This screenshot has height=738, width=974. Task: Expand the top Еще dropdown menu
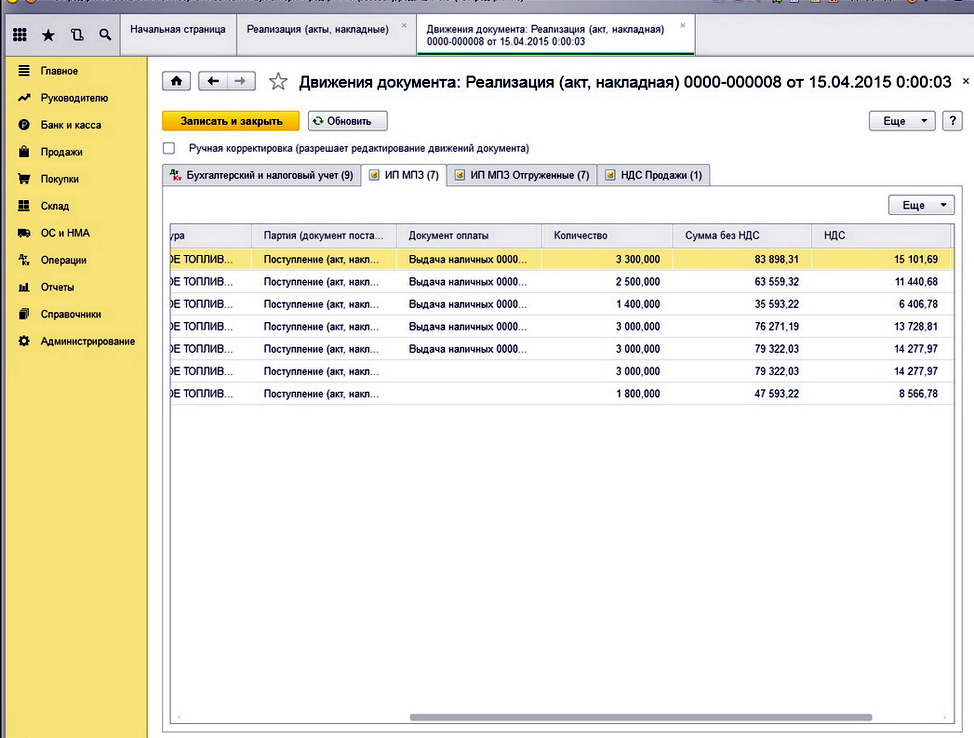pos(903,121)
